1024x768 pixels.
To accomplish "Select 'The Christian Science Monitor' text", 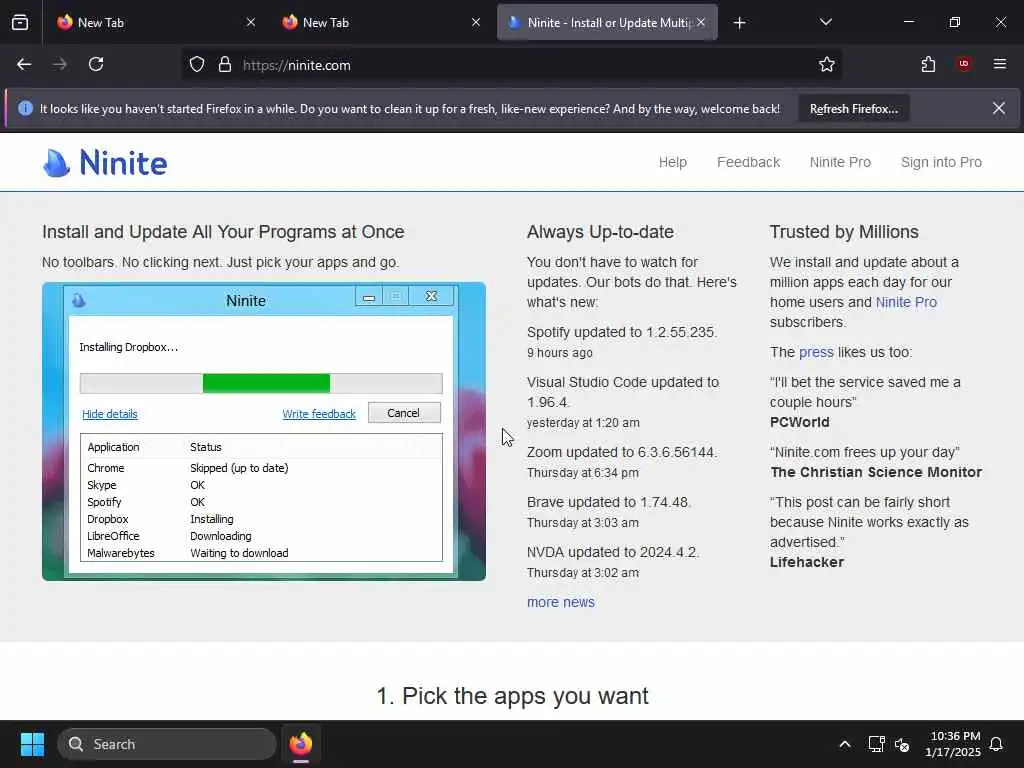I will [876, 472].
